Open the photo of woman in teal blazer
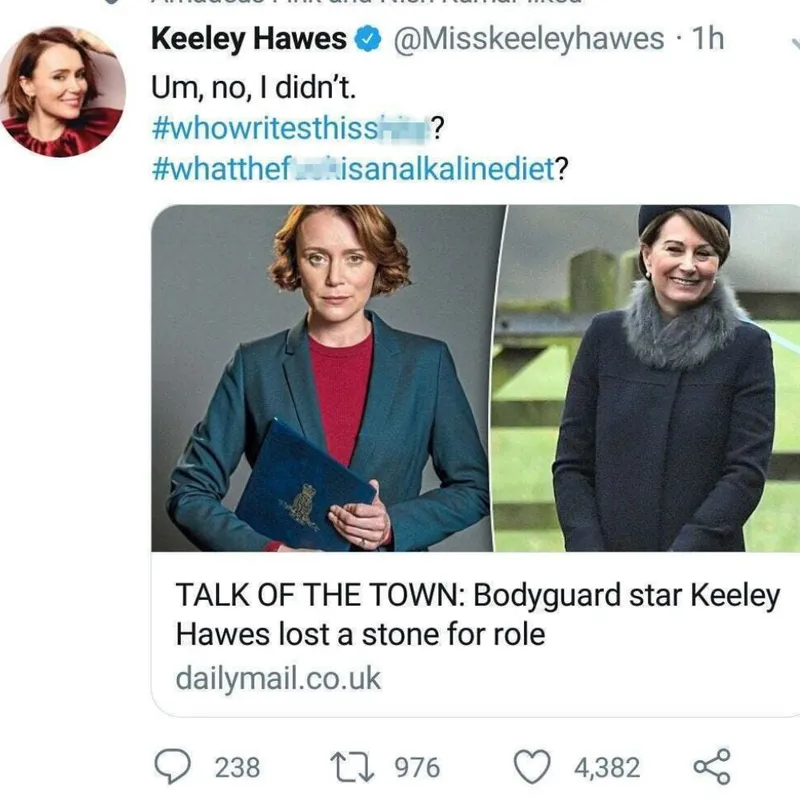 click(326, 378)
